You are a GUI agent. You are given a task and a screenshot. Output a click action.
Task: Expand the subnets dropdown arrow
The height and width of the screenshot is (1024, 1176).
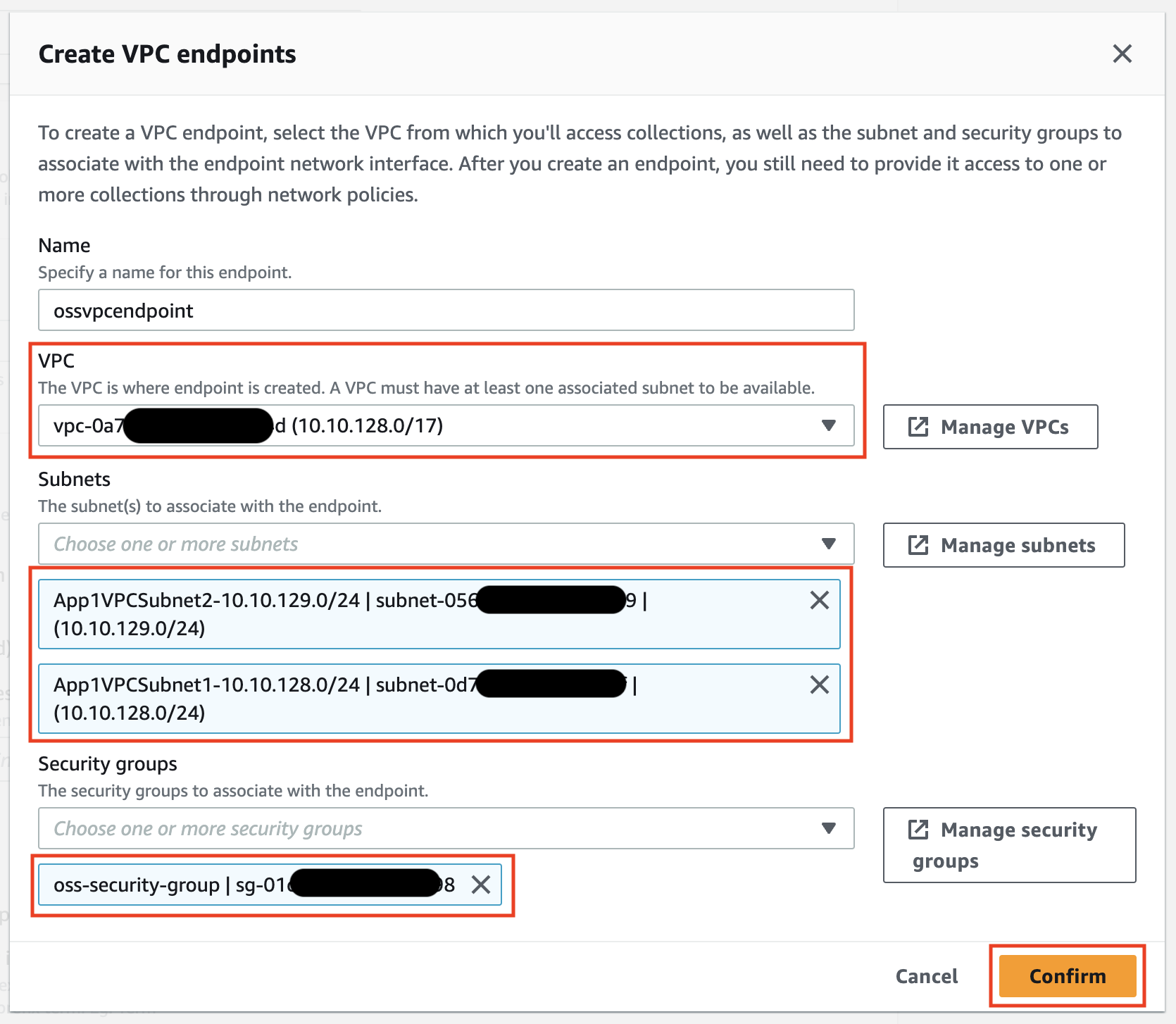click(x=829, y=544)
